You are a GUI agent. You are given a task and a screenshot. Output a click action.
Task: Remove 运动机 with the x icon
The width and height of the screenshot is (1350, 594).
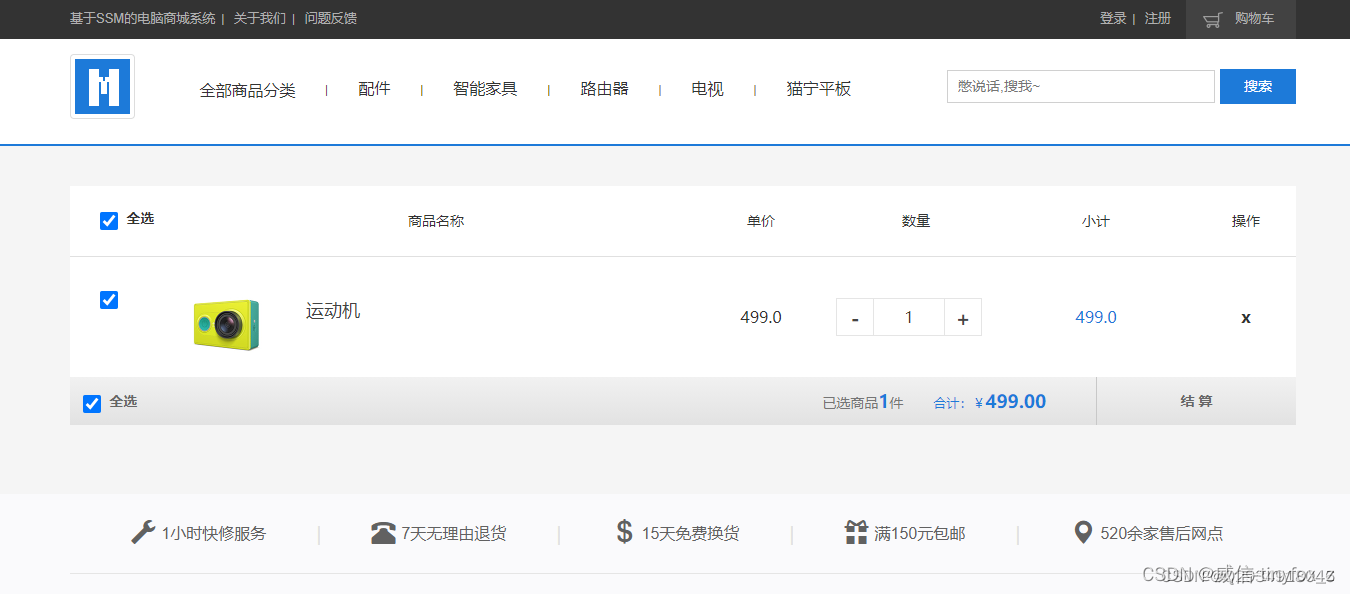tap(1245, 317)
